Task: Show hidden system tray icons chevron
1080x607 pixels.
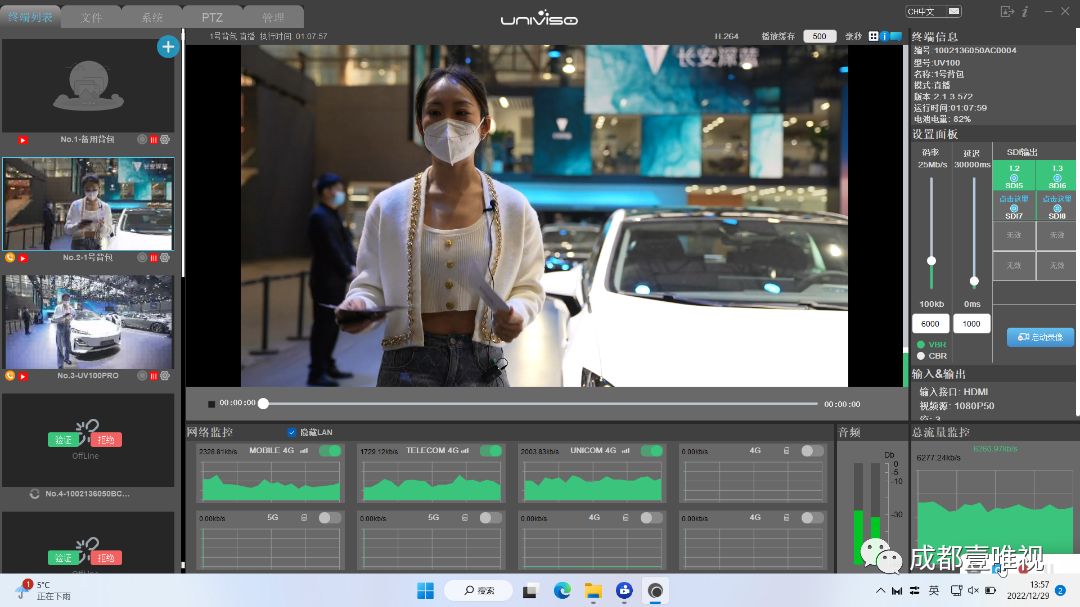Action: pyautogui.click(x=880, y=590)
